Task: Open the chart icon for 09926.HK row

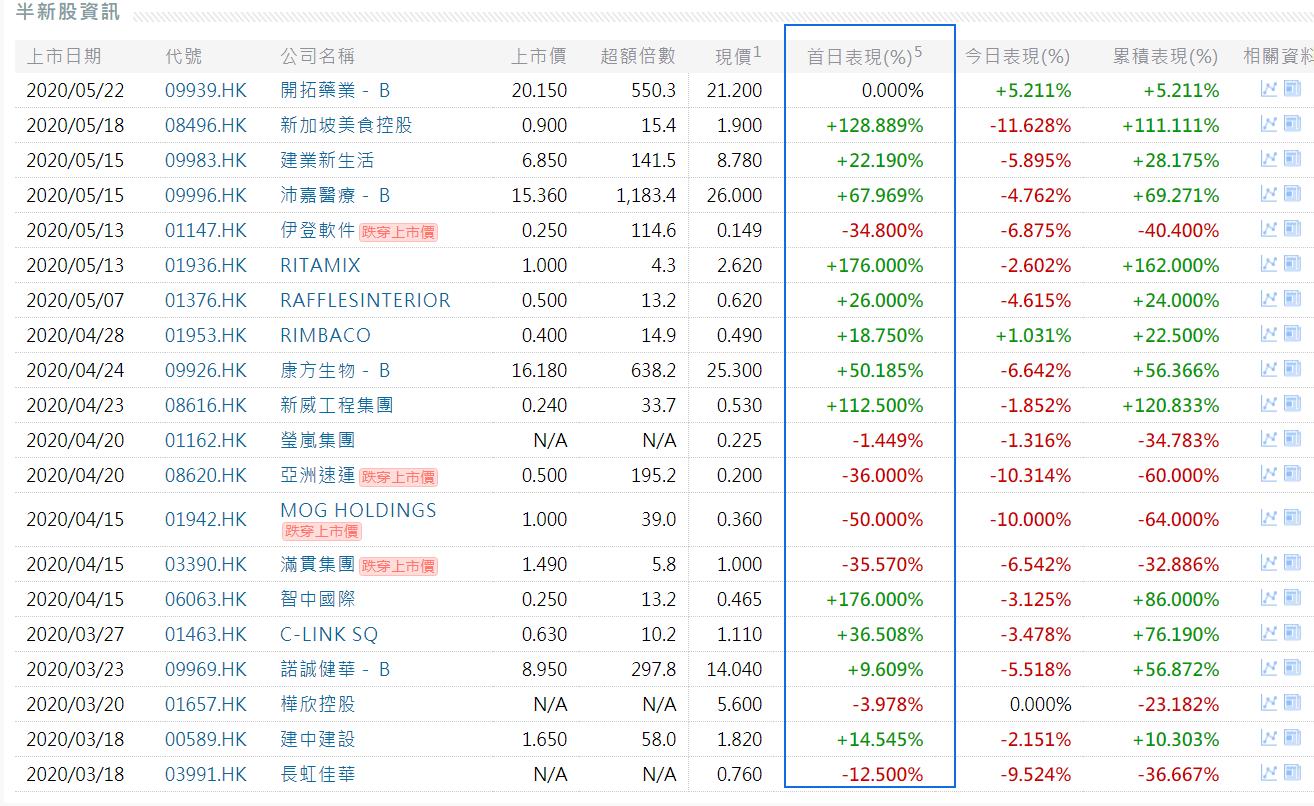Action: click(x=1269, y=369)
